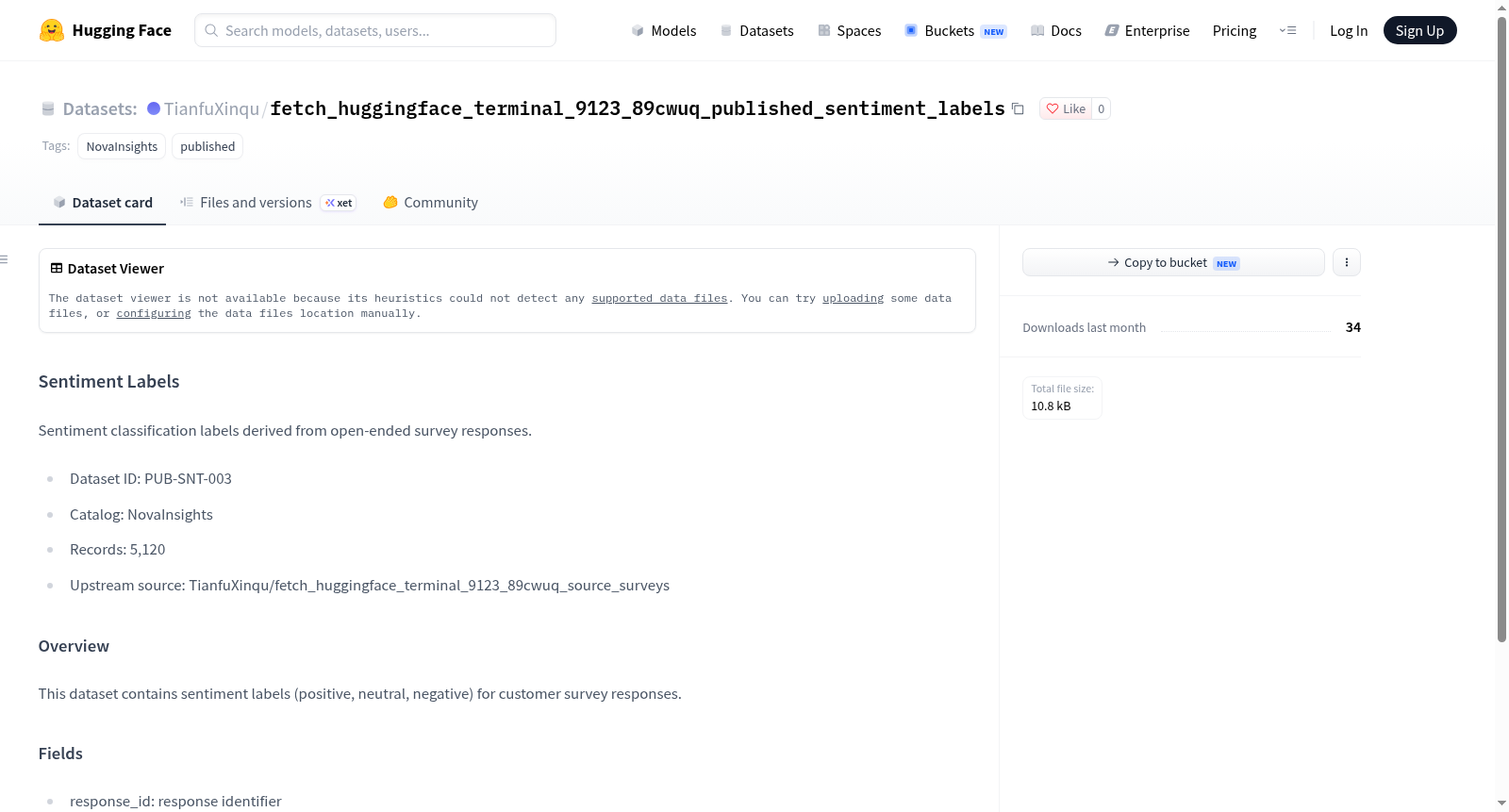Click the Spaces nav icon
The width and height of the screenshot is (1509, 812).
[824, 31]
